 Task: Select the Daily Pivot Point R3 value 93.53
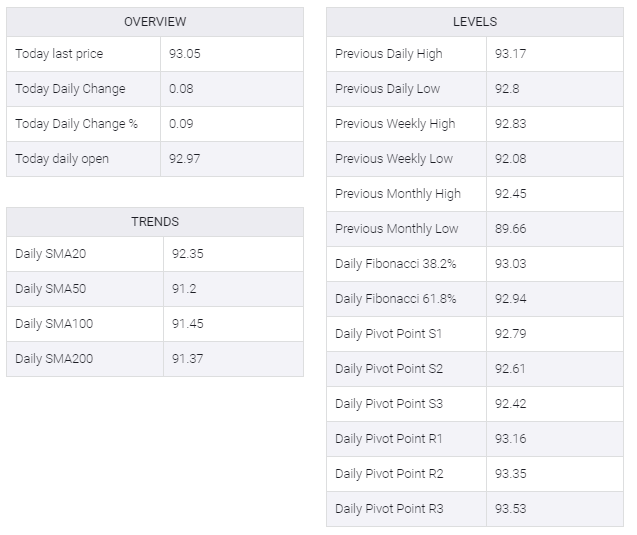(511, 509)
